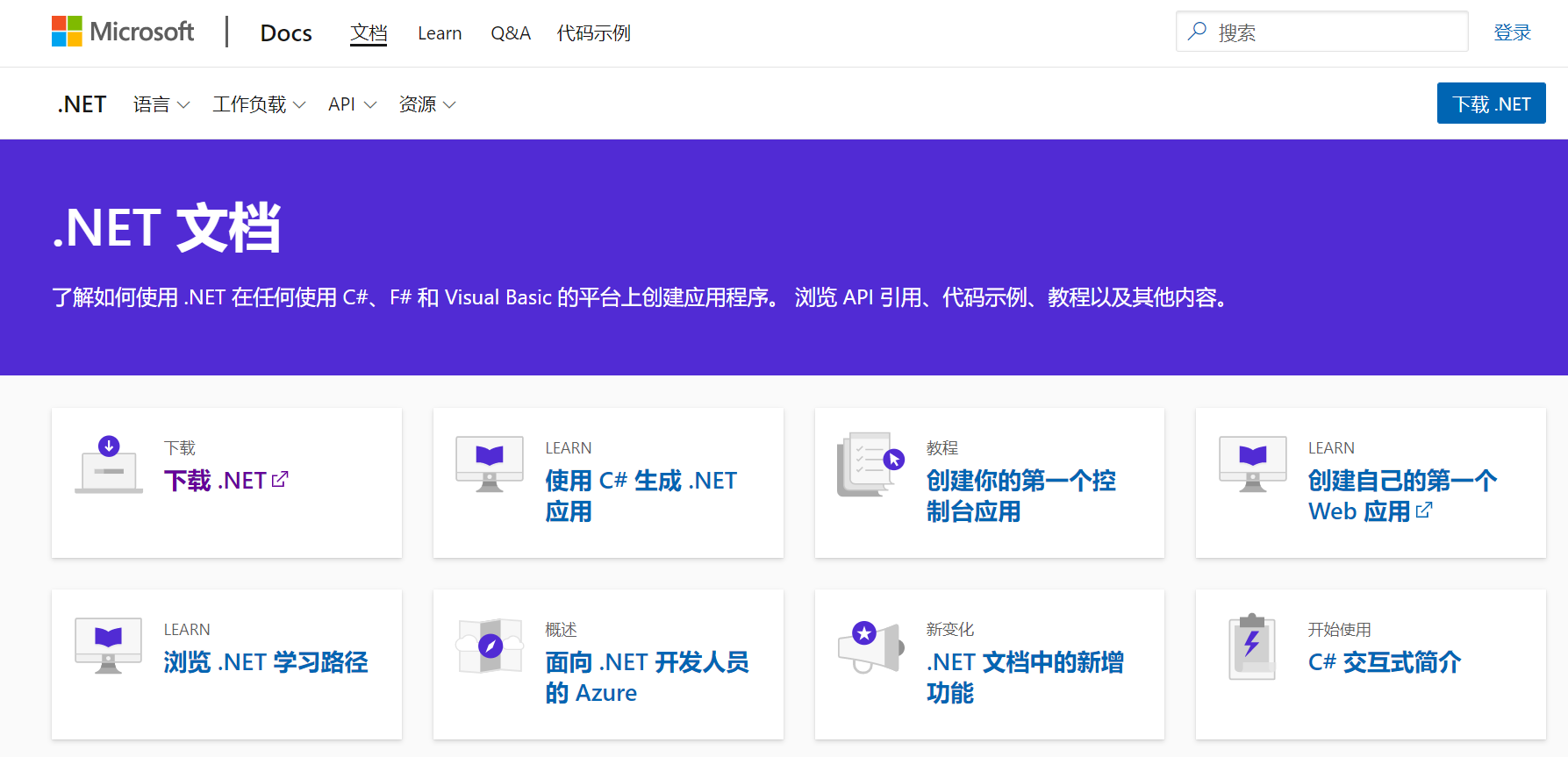The image size is (1568, 757).
Task: Click the monitor icon on 浏览 .NET 学习路径 card
Action: coord(109,646)
